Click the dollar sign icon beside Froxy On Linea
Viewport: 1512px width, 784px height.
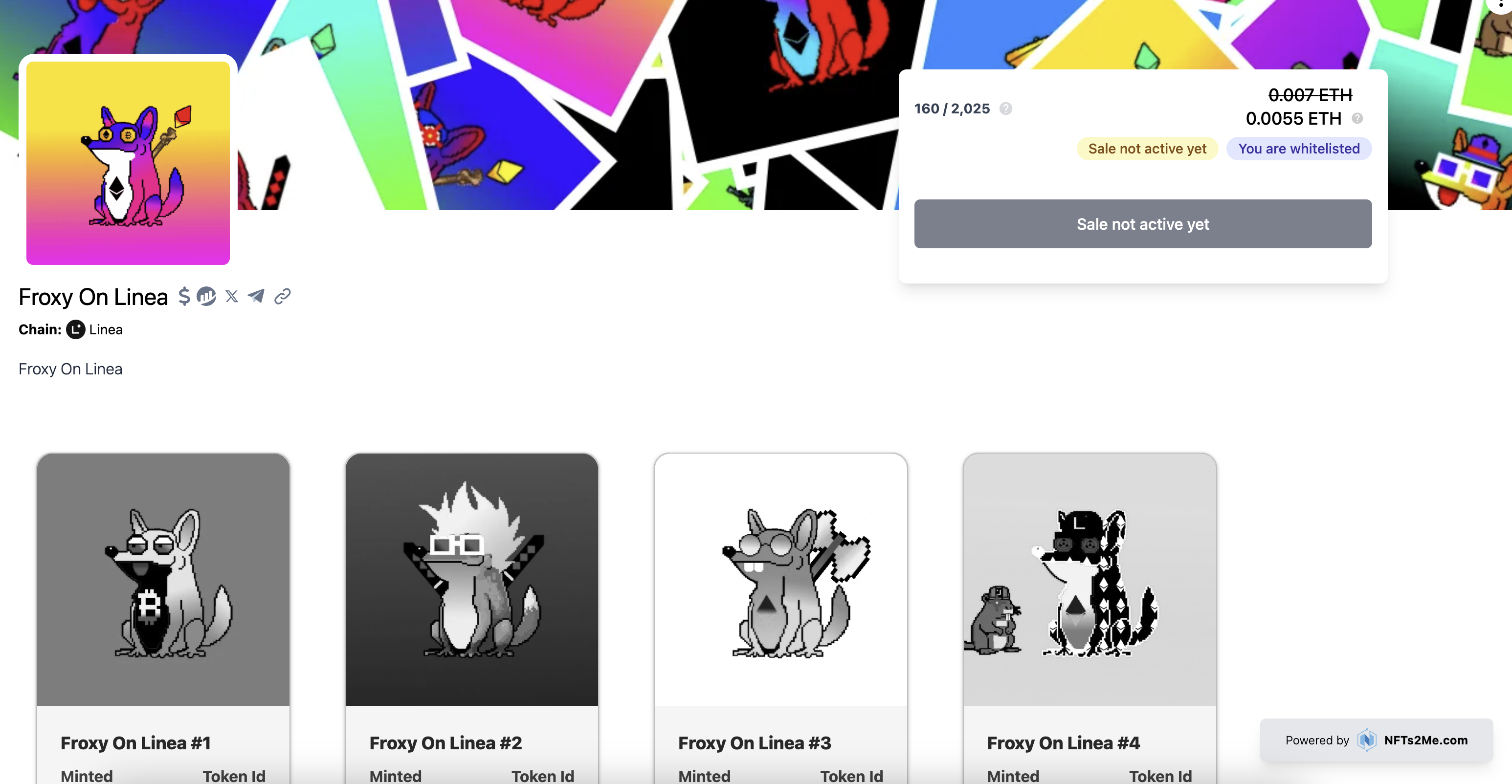pyautogui.click(x=184, y=296)
